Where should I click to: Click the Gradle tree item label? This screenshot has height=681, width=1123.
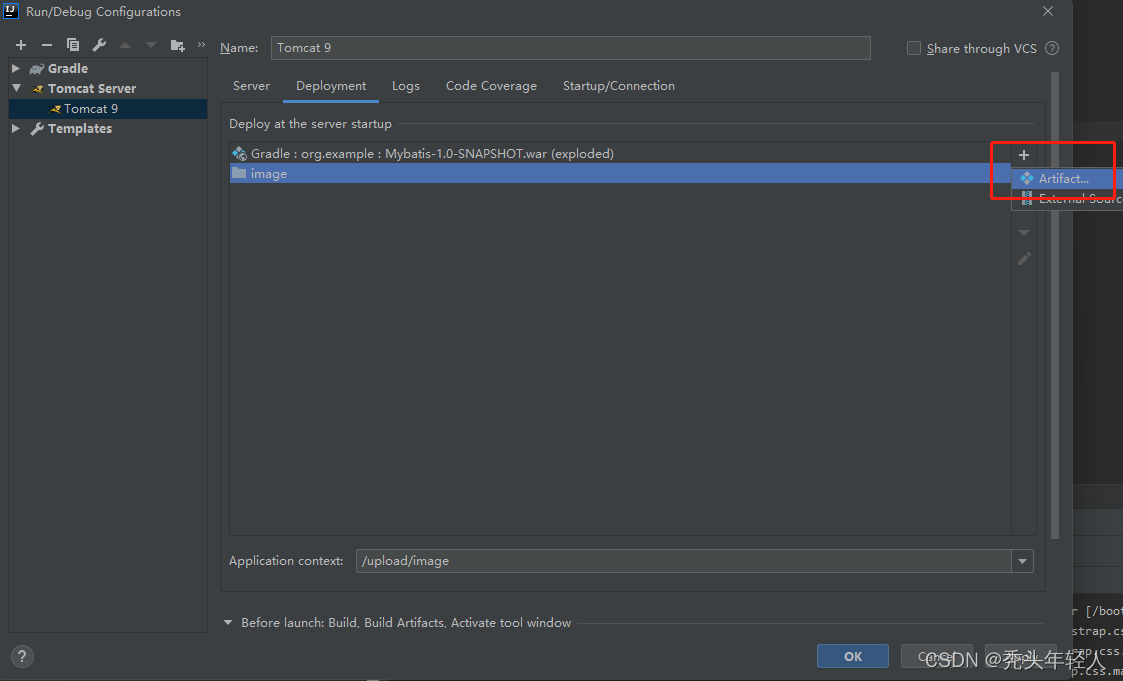coord(68,69)
